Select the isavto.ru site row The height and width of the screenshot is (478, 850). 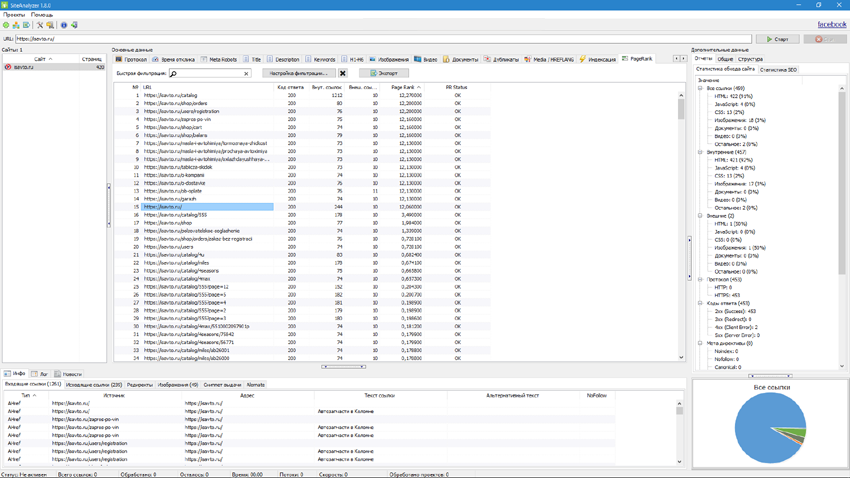click(x=54, y=67)
